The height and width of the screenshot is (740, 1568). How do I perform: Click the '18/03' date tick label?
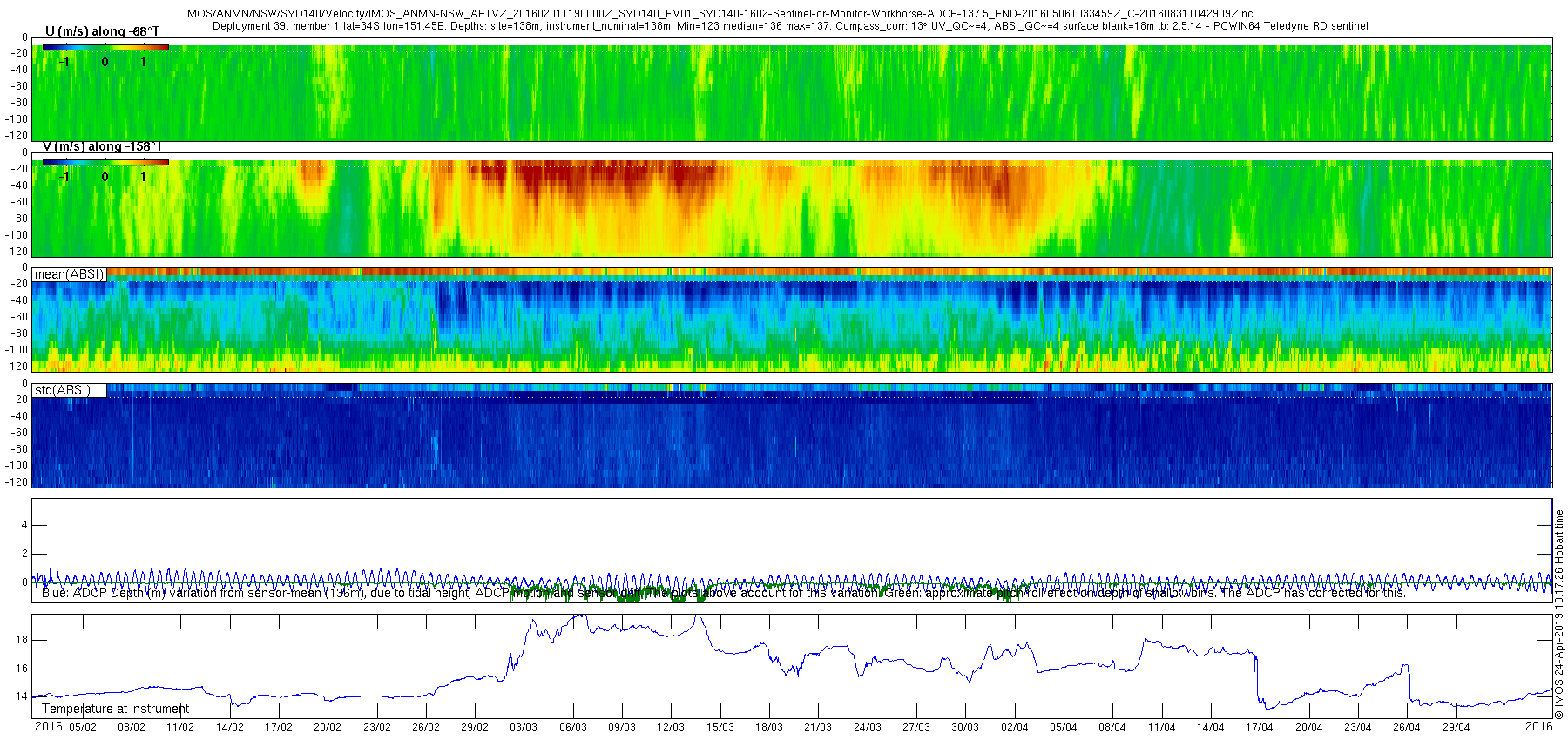click(x=769, y=728)
